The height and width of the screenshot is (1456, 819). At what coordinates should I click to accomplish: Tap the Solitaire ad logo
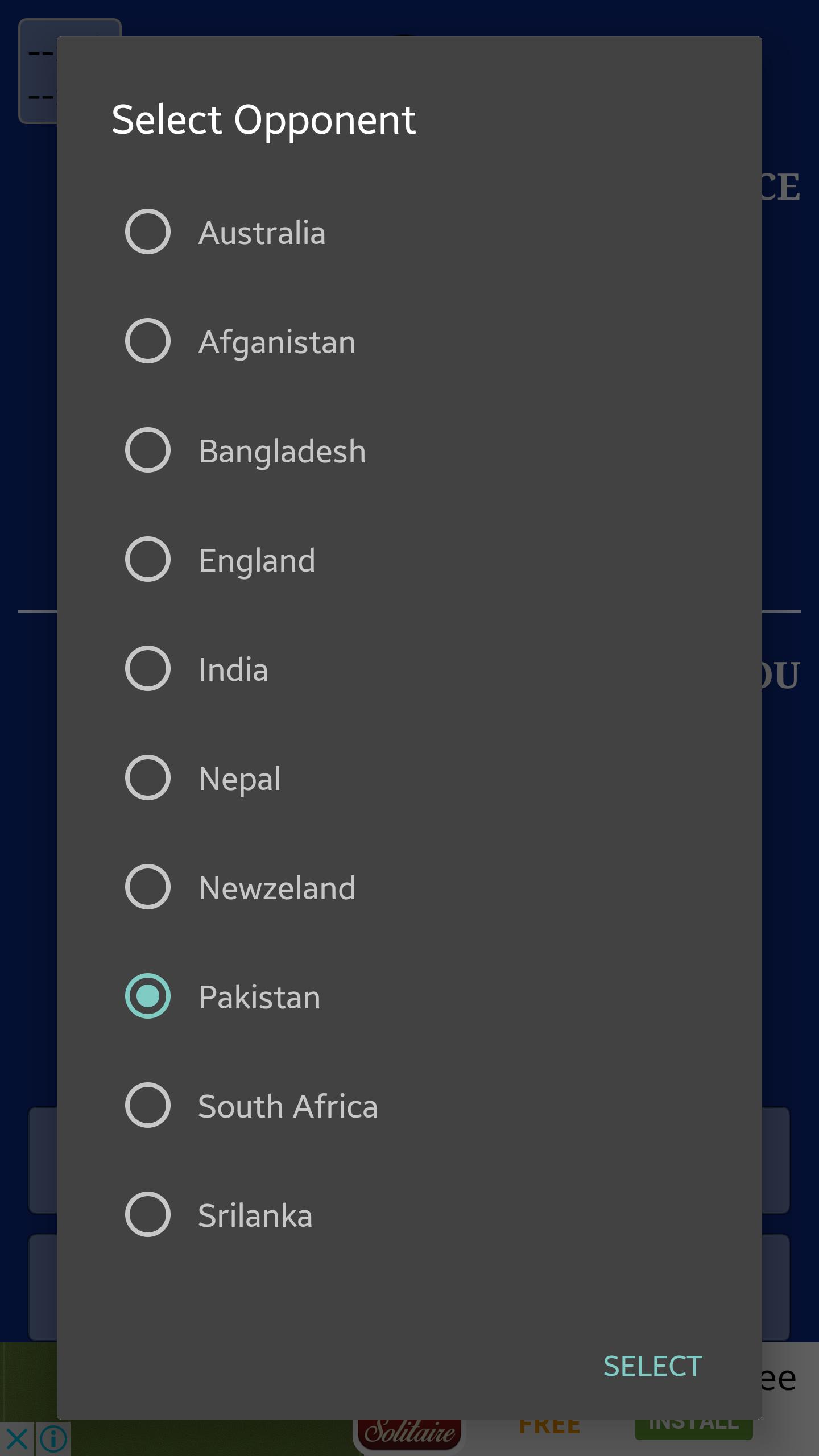coord(409,1437)
